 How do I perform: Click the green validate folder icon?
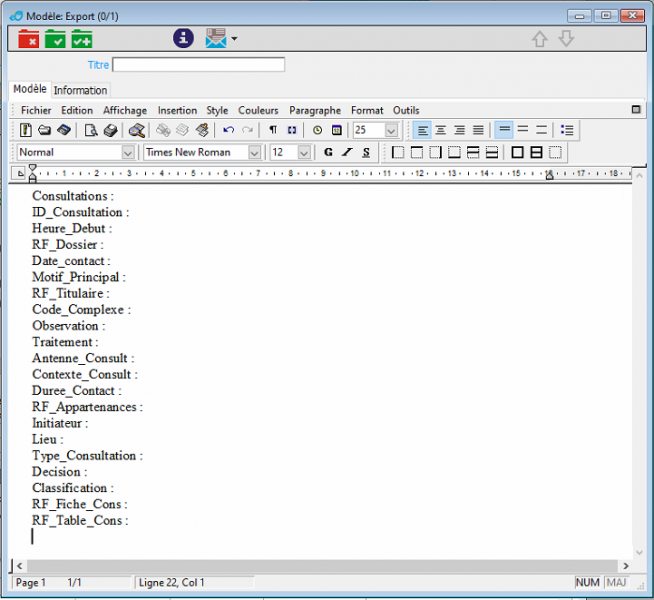pyautogui.click(x=55, y=39)
